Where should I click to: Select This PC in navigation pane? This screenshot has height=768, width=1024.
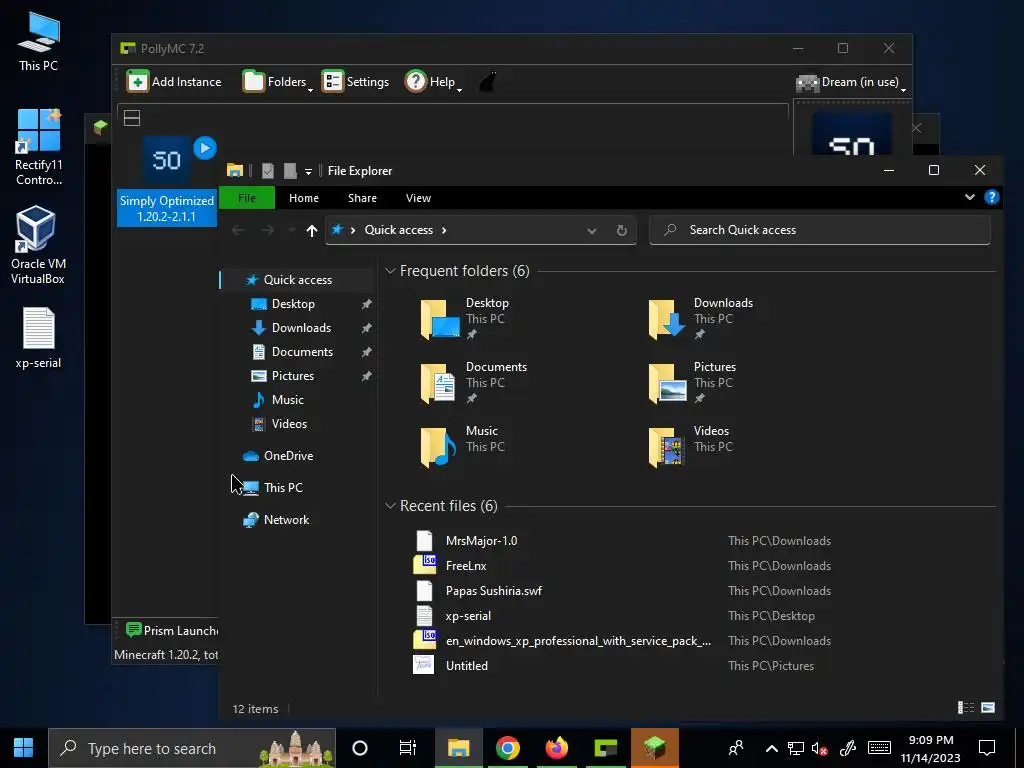click(283, 488)
